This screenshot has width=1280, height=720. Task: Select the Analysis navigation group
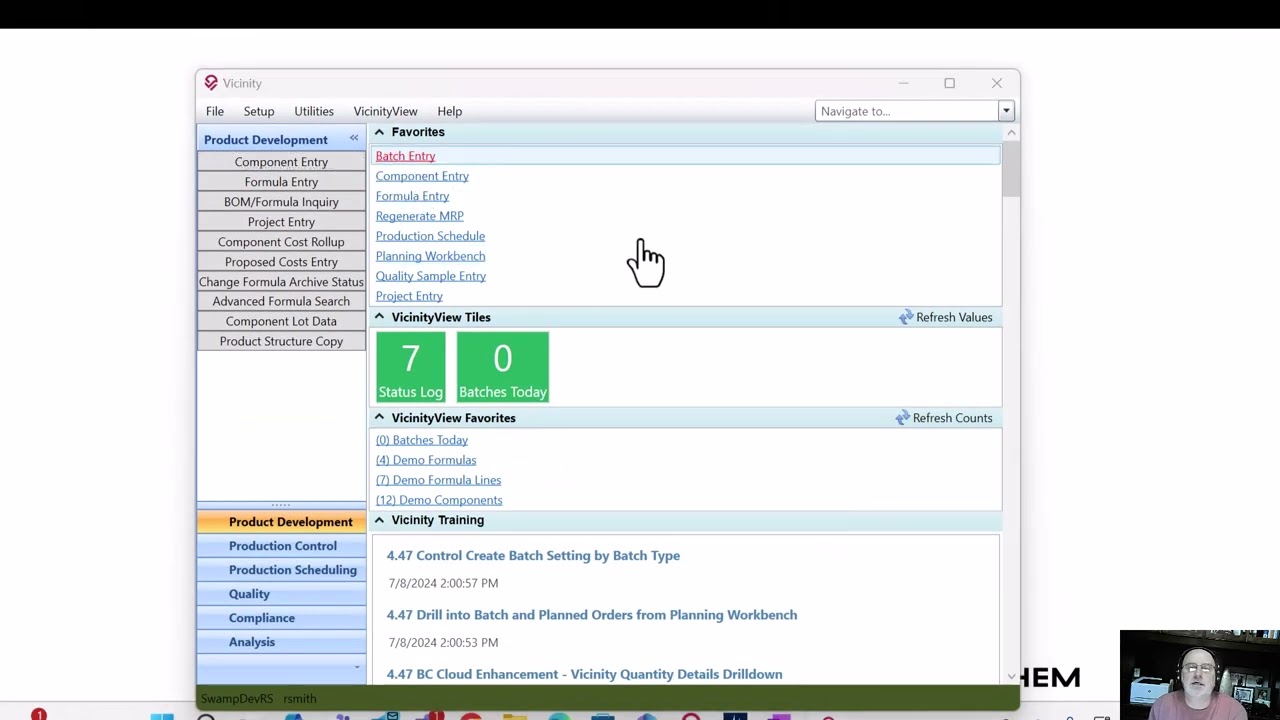pos(282,642)
